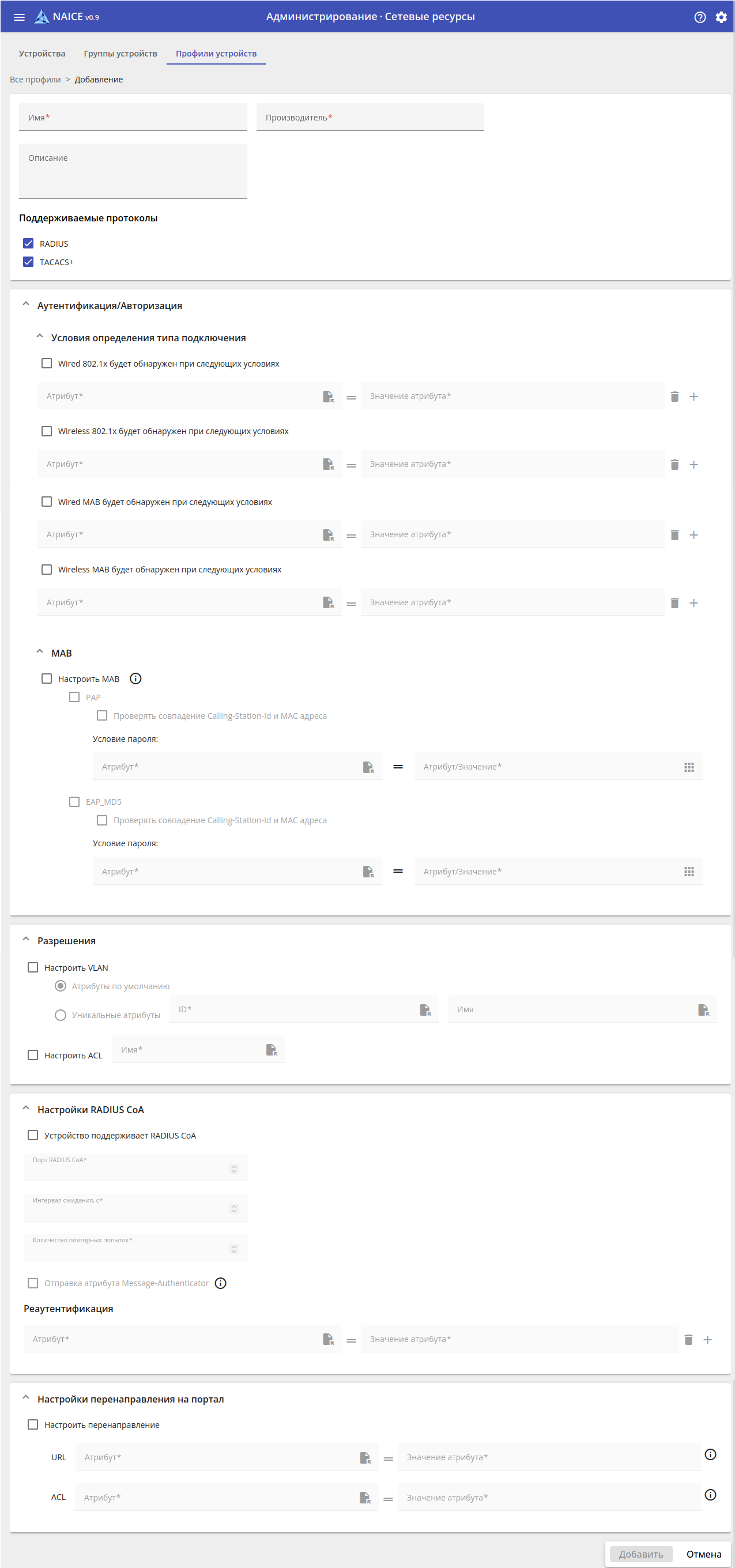Open the Группы устройств tab

[120, 54]
